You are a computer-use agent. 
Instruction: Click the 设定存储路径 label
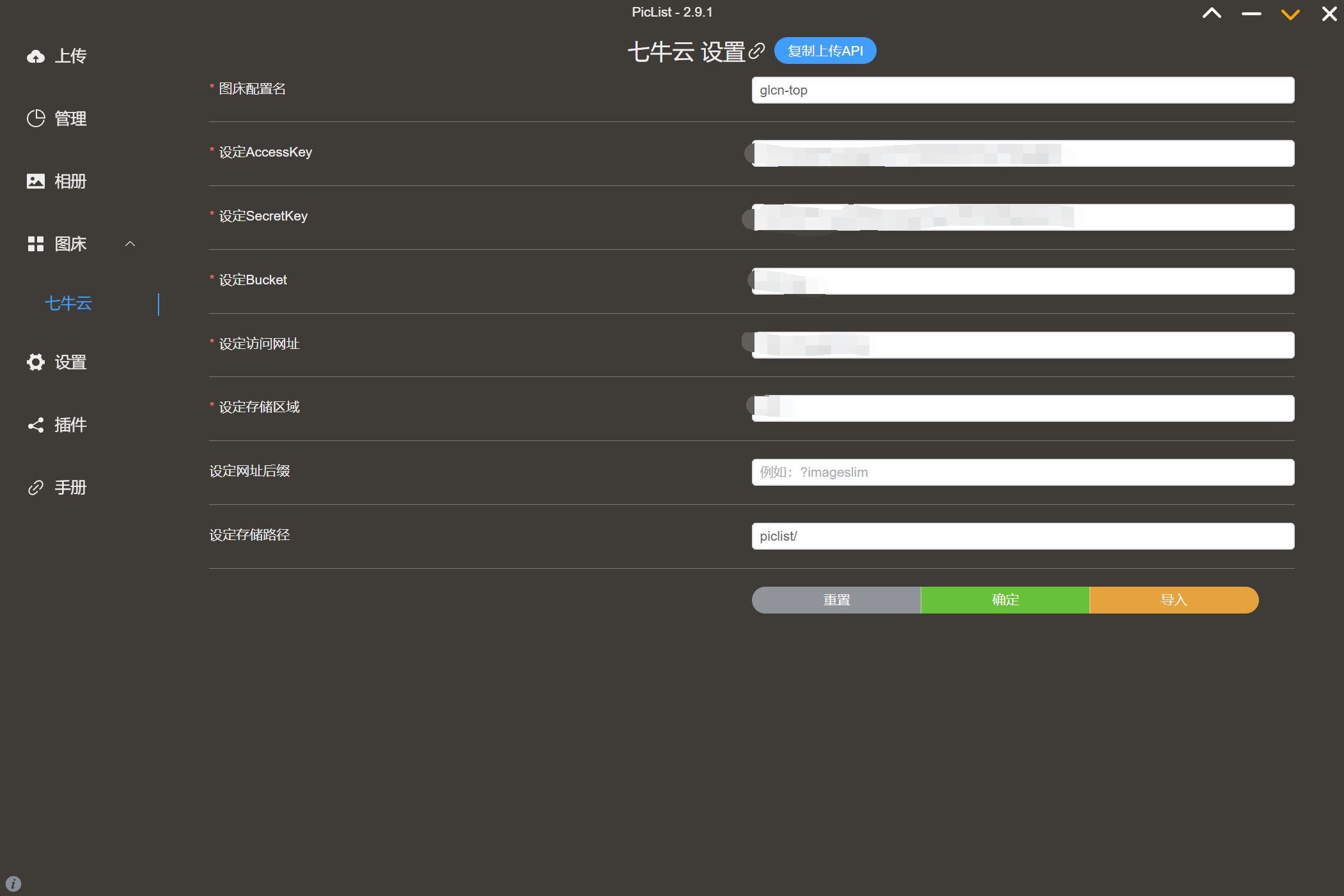[x=250, y=535]
